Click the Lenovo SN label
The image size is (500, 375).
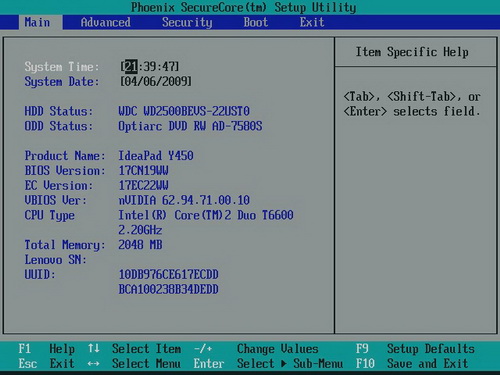coord(55,260)
